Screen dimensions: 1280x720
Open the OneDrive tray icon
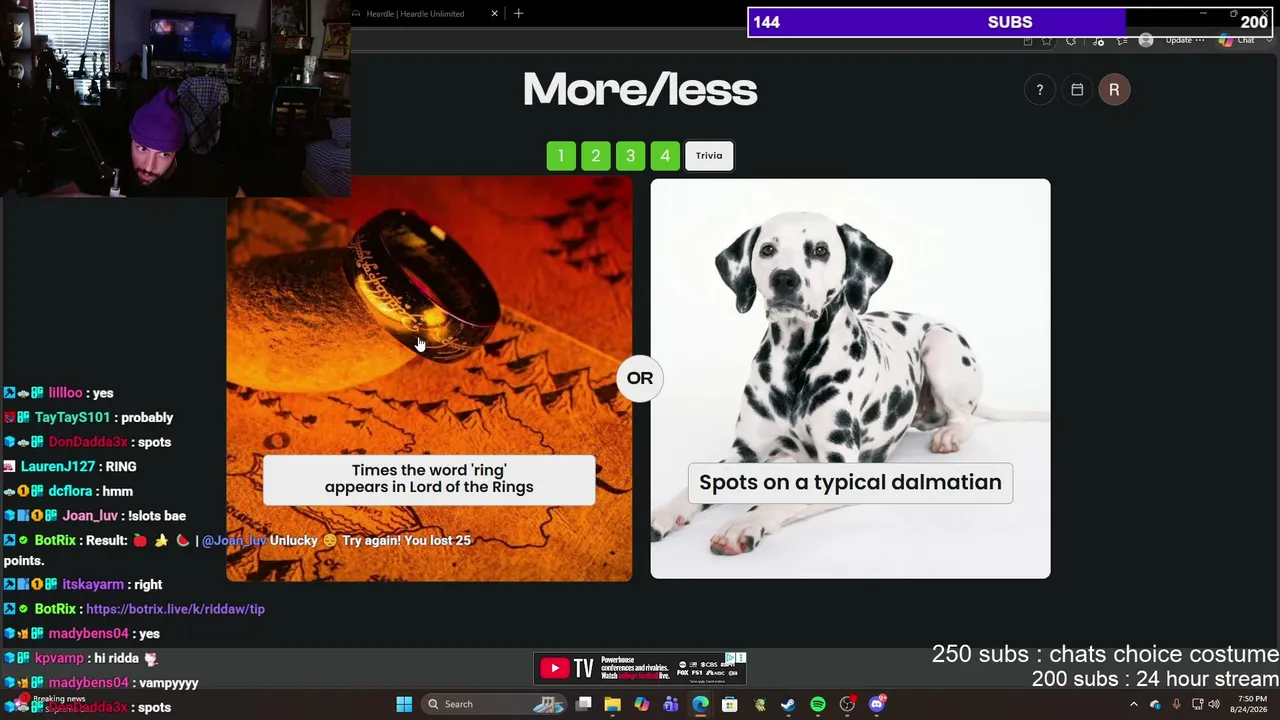tap(1155, 704)
